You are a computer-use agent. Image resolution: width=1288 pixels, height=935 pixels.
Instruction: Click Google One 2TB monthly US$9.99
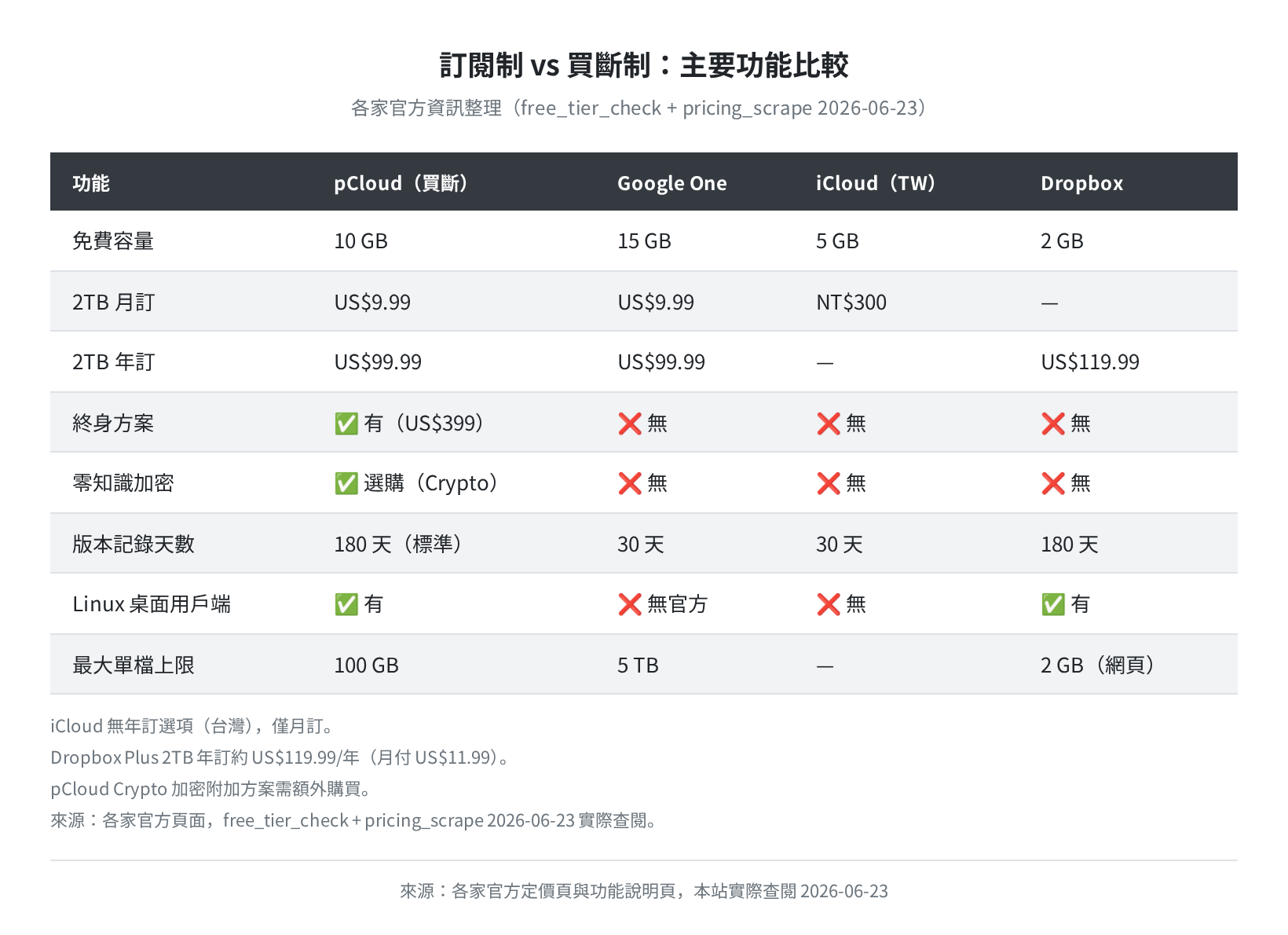pos(656,302)
